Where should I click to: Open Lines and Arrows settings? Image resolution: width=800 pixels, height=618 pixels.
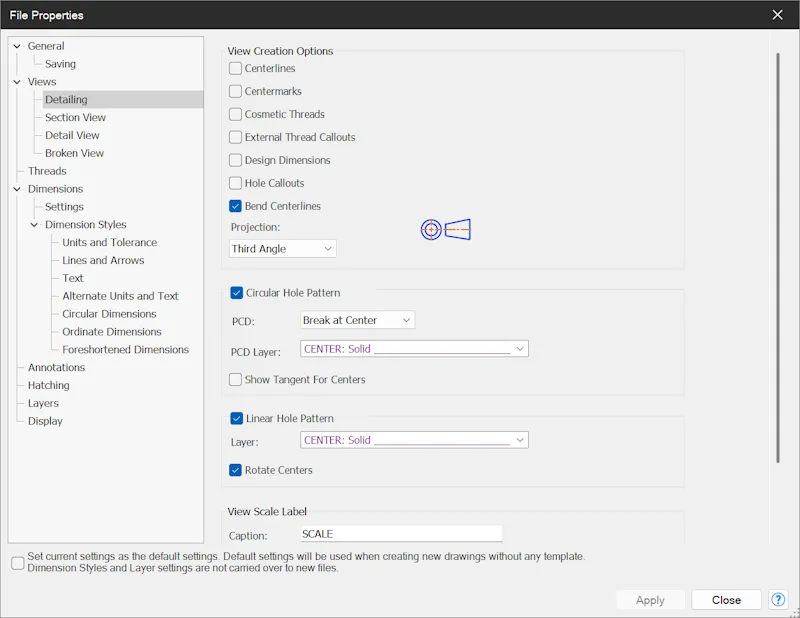(103, 260)
